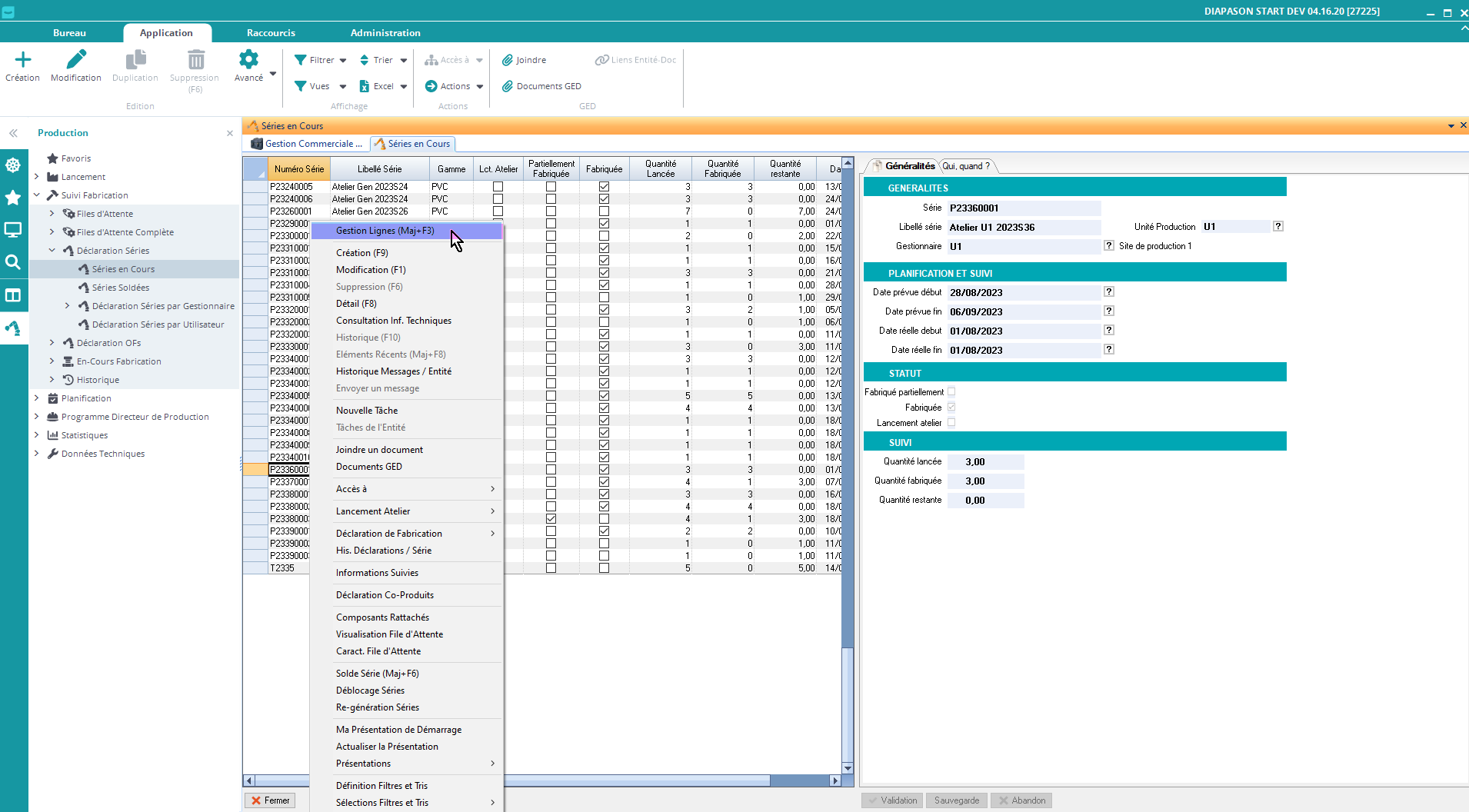Toggle Lct. Atelier checkbox for P23240005

[x=498, y=187]
